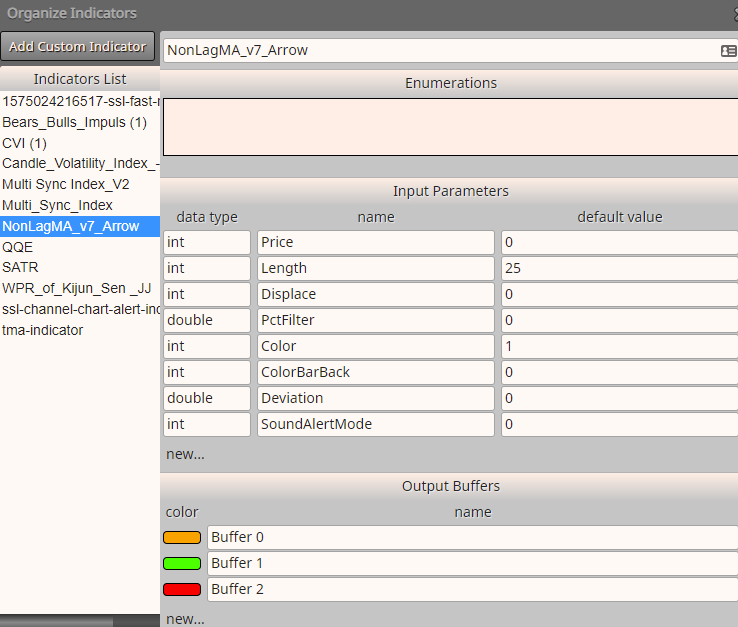Edit data type of Price parameter
Image resolution: width=738 pixels, height=627 pixels.
(x=207, y=242)
